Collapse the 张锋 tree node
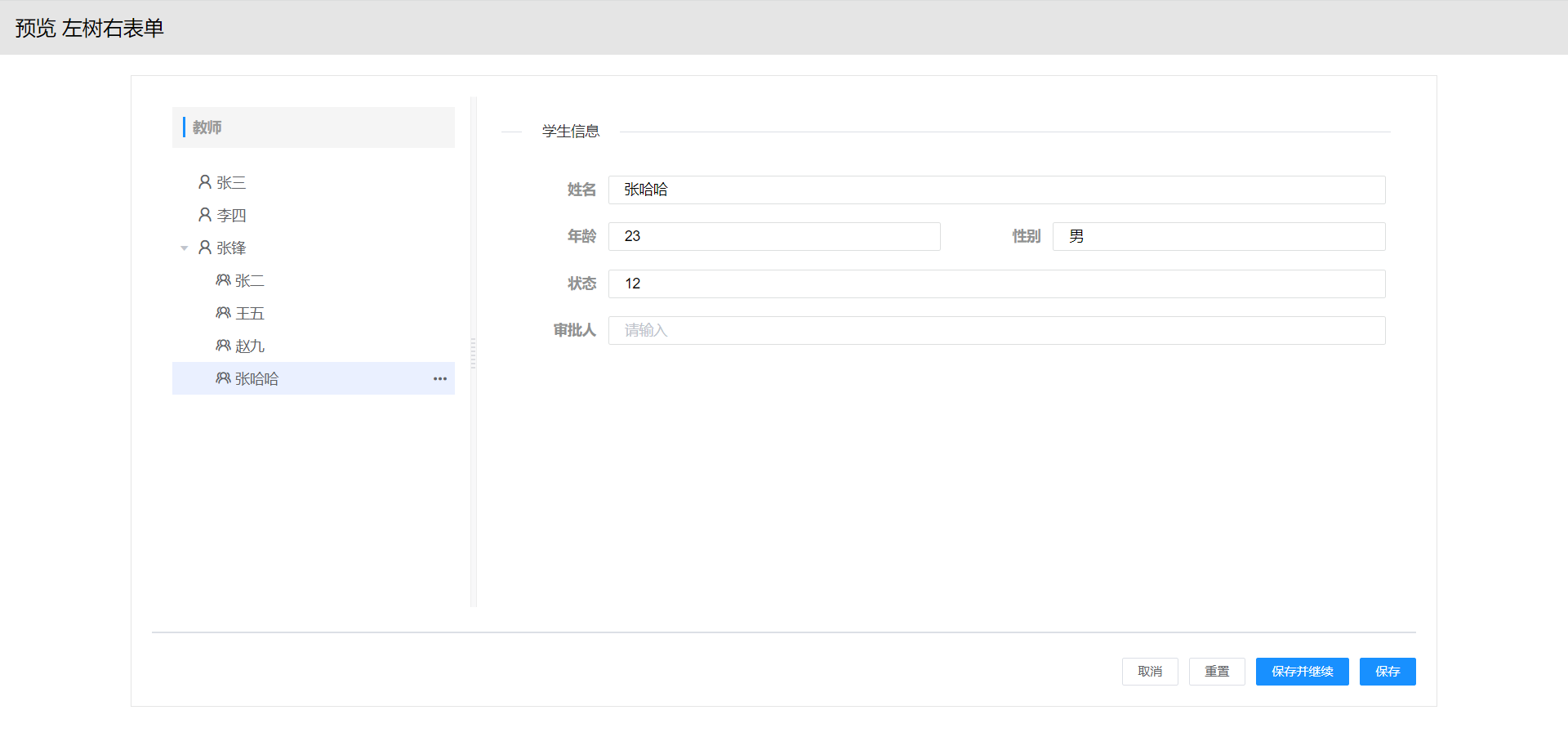This screenshot has width=1568, height=737. 185,248
